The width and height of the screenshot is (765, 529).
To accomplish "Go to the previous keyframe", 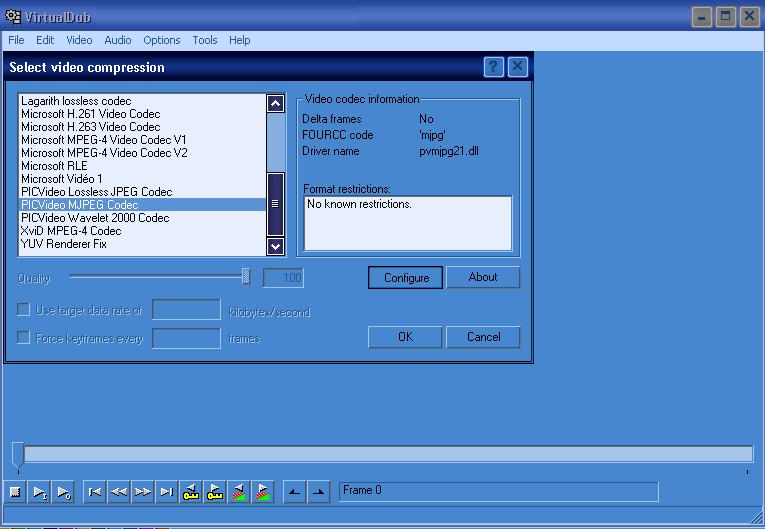I will click(x=191, y=492).
